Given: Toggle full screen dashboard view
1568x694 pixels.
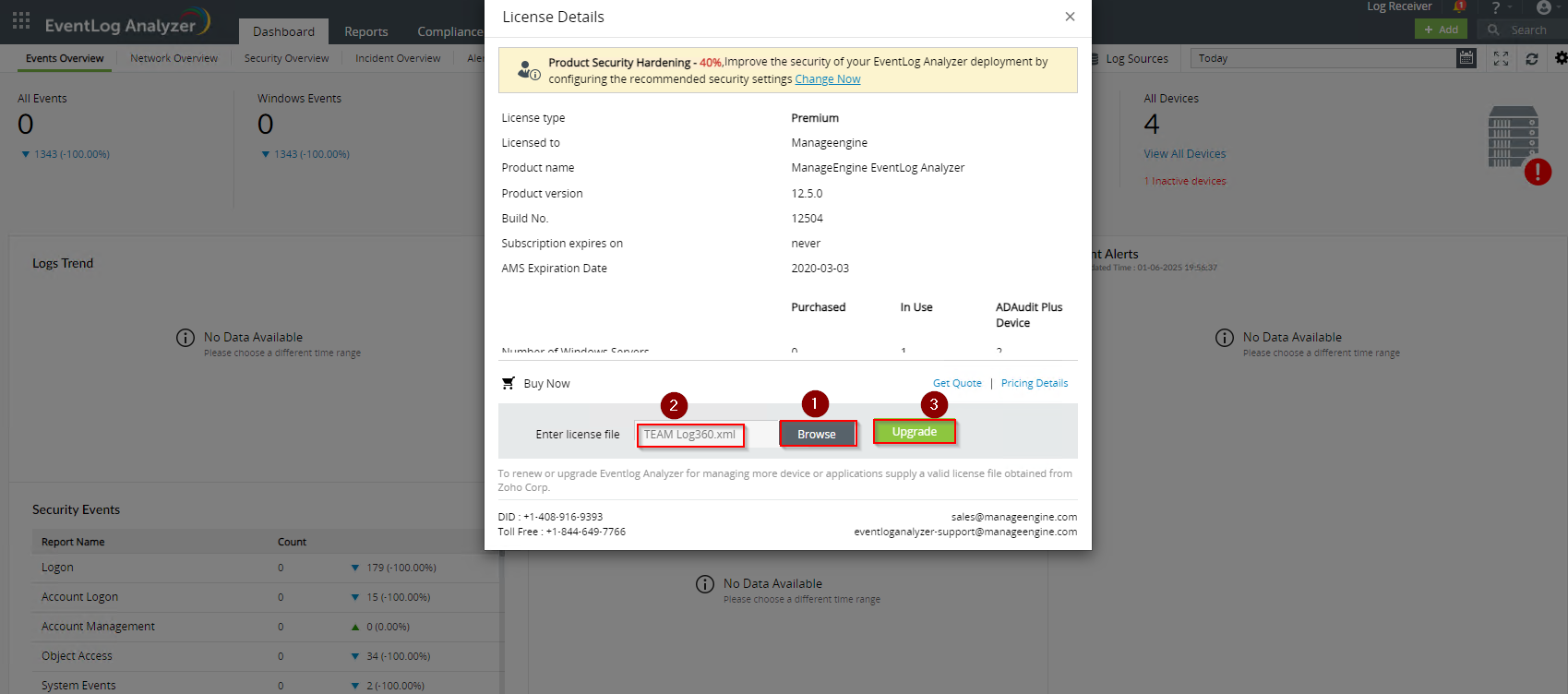Looking at the screenshot, I should tap(1501, 58).
